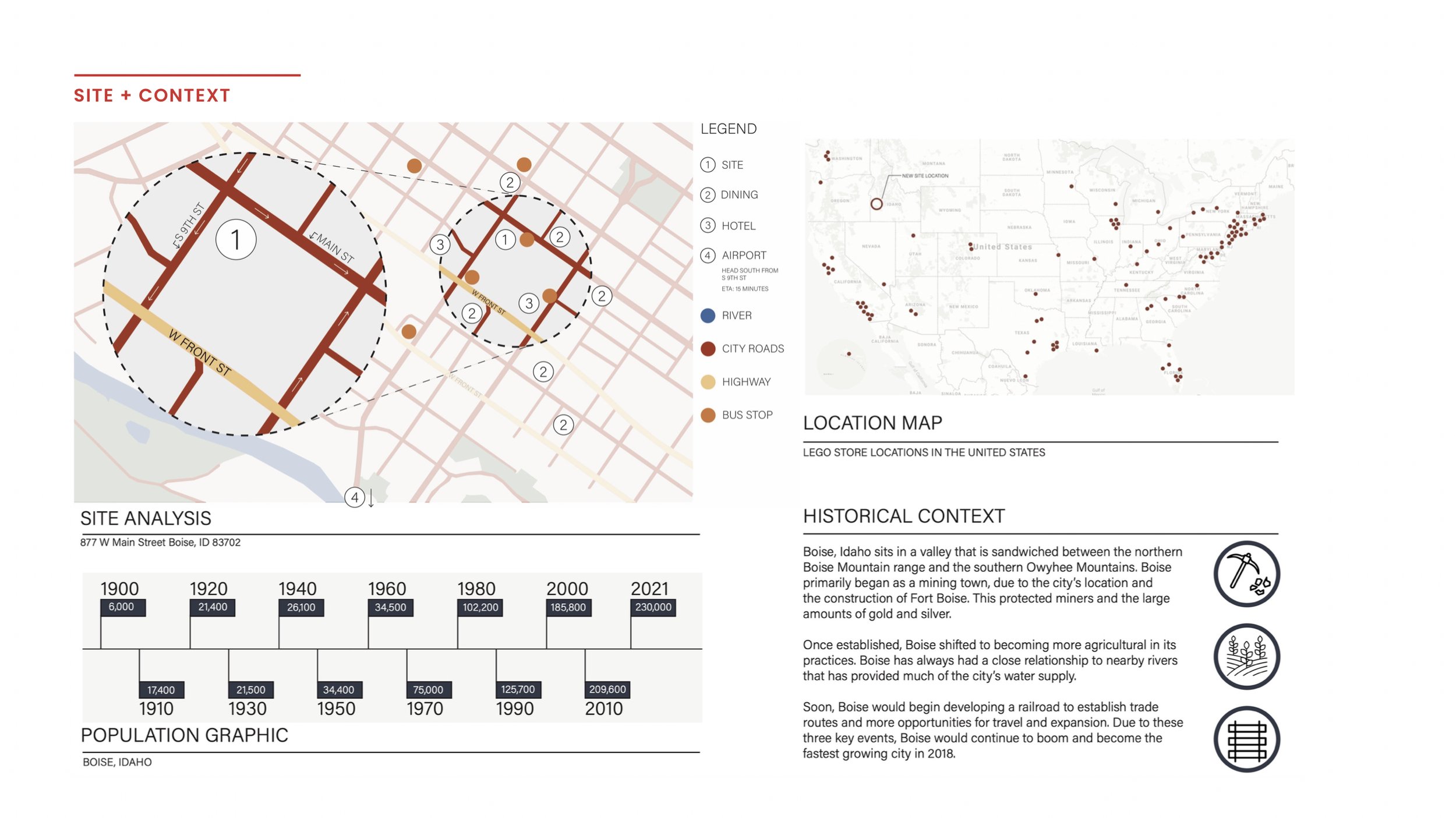
Task: Select the large site marker 1 in enlarged circle
Action: tap(236, 239)
